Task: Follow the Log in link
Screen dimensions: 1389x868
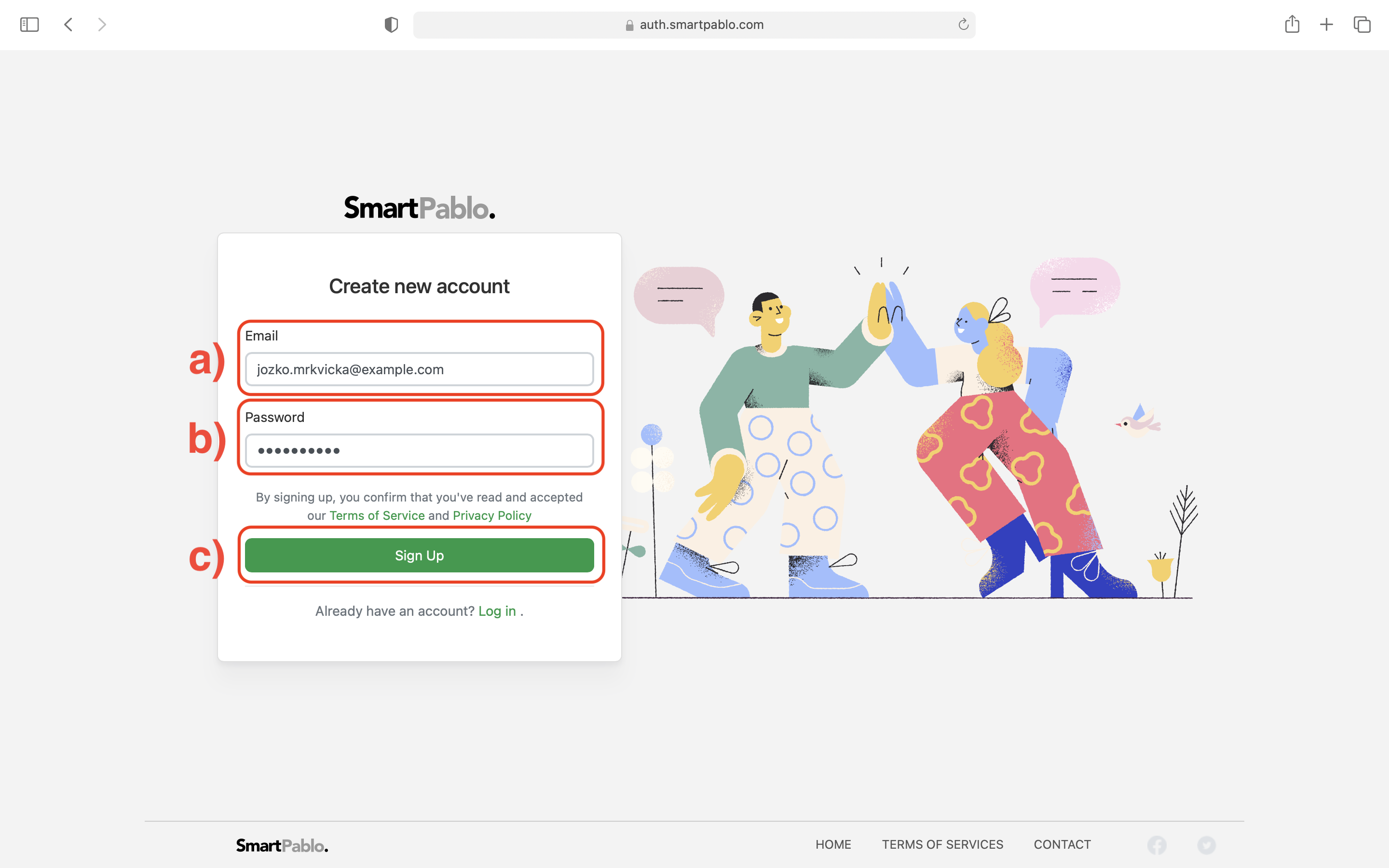Action: (497, 611)
